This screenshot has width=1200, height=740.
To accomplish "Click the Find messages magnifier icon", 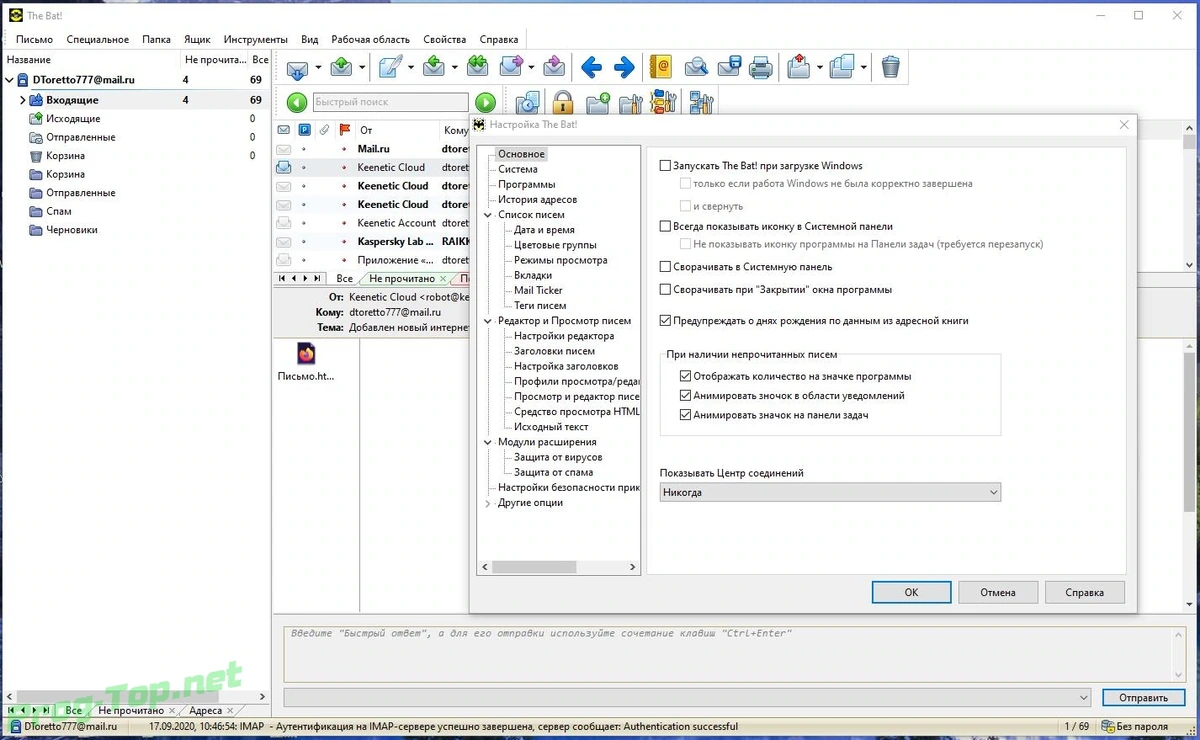I will pyautogui.click(x=696, y=68).
